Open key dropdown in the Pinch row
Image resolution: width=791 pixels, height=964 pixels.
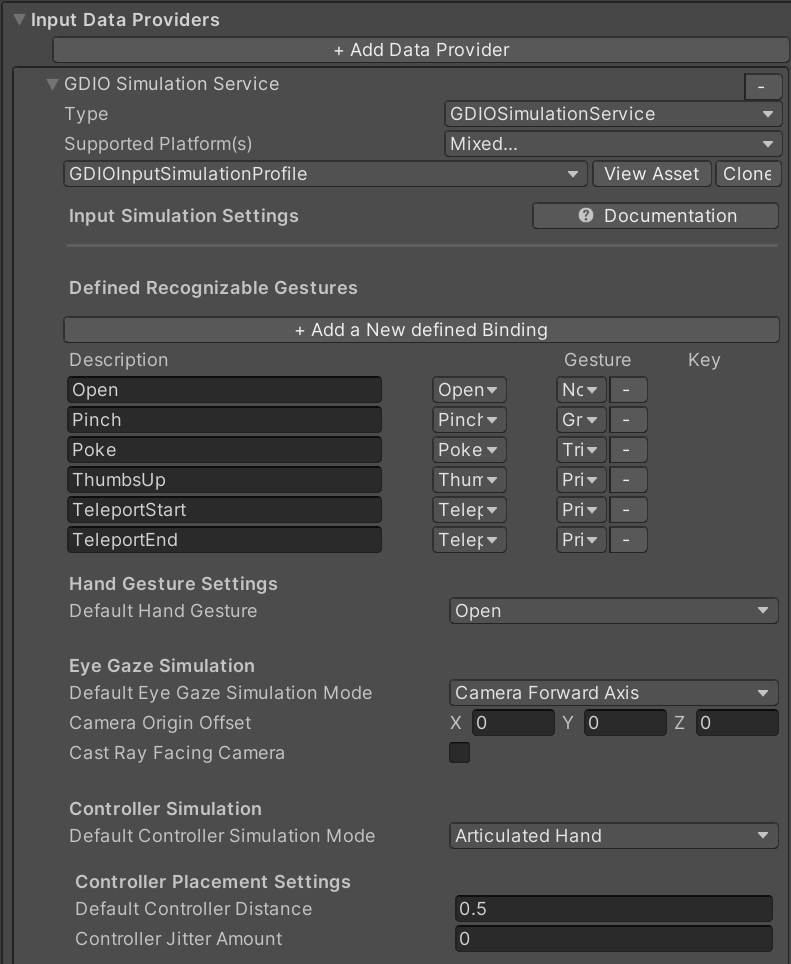click(x=581, y=420)
